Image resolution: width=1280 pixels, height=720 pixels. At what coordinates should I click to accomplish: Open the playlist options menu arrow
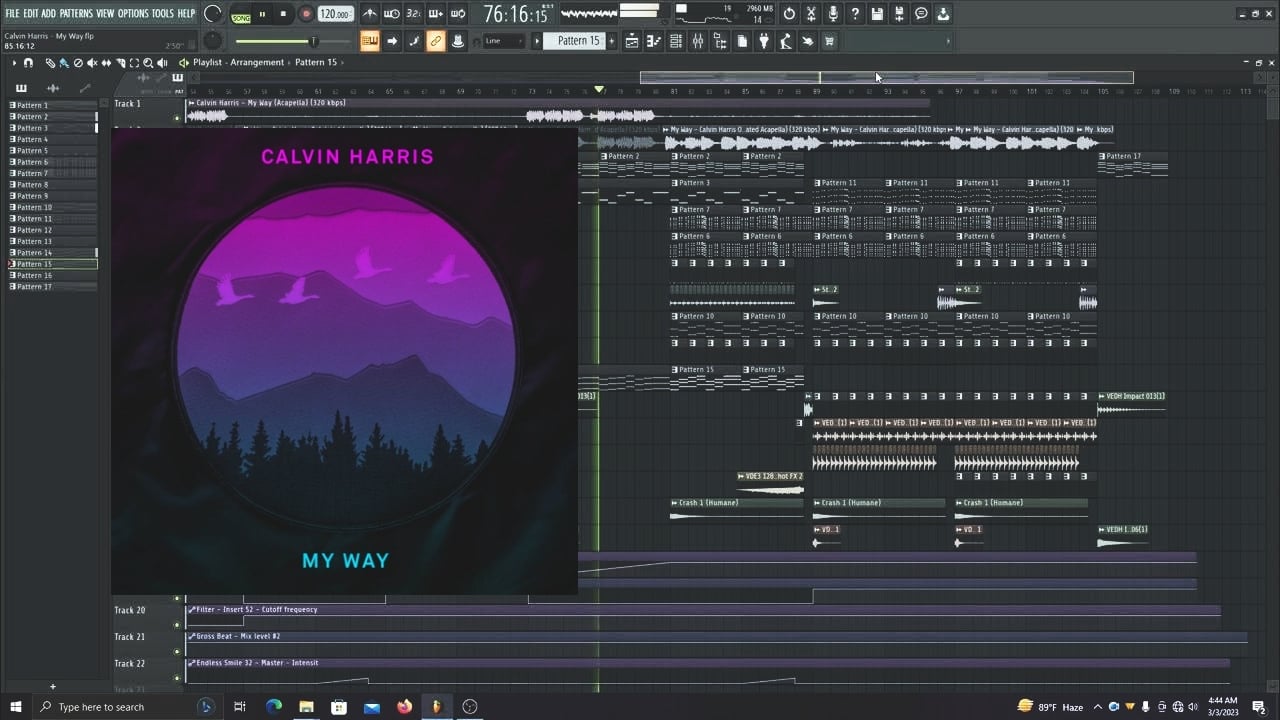[14, 62]
